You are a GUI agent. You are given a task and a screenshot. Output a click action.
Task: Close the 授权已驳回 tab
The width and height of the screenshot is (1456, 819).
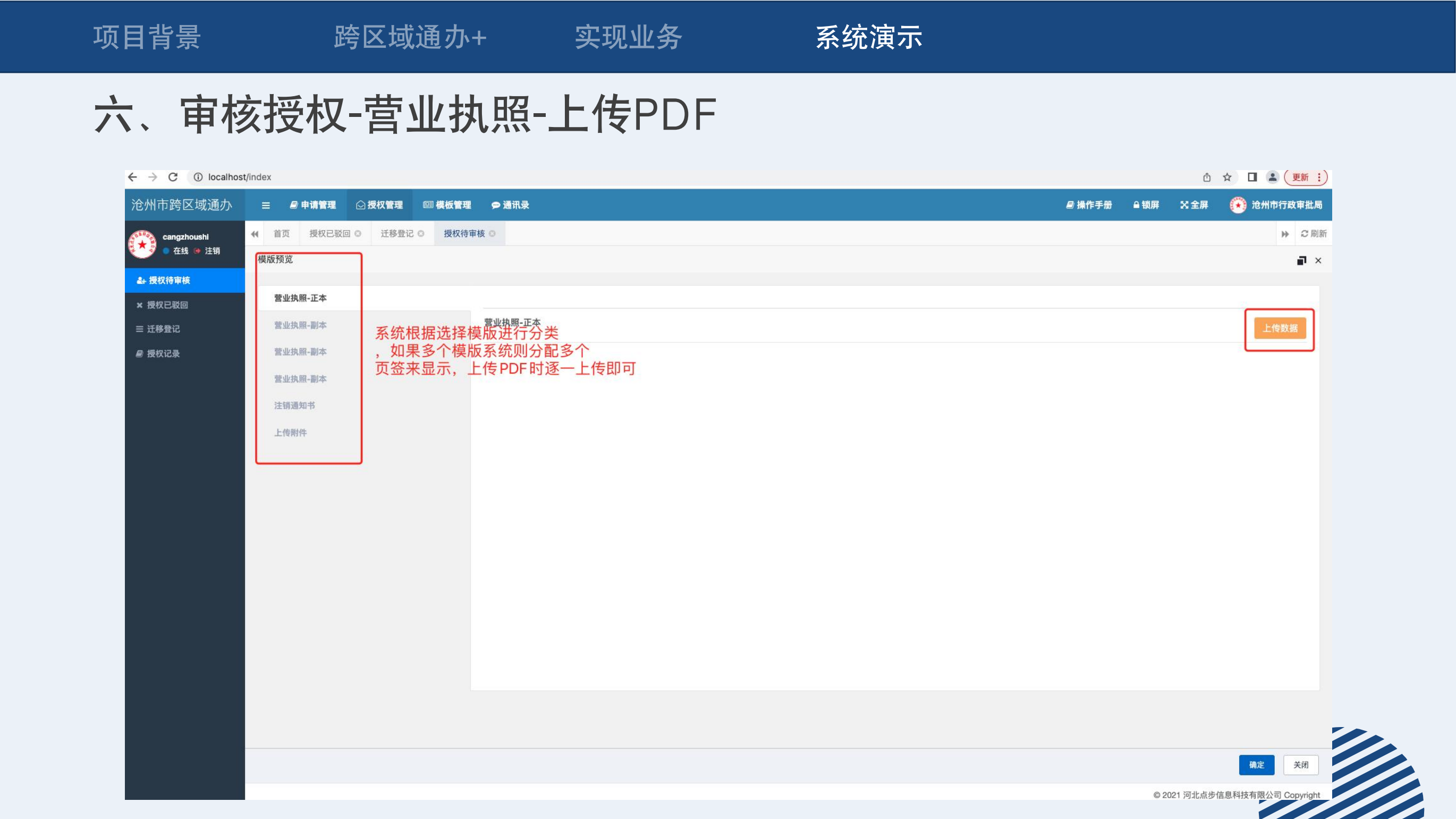(358, 233)
